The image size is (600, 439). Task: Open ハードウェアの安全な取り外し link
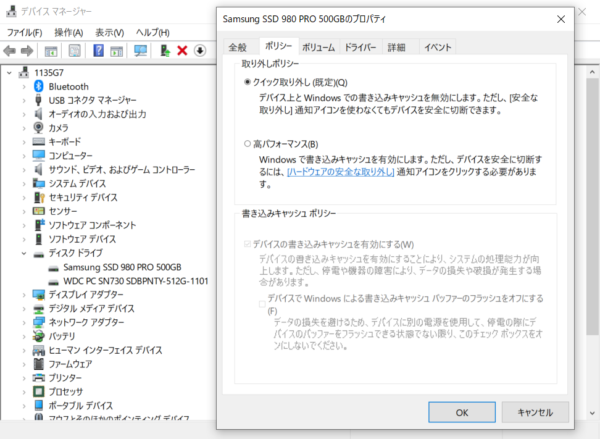pyautogui.click(x=341, y=172)
